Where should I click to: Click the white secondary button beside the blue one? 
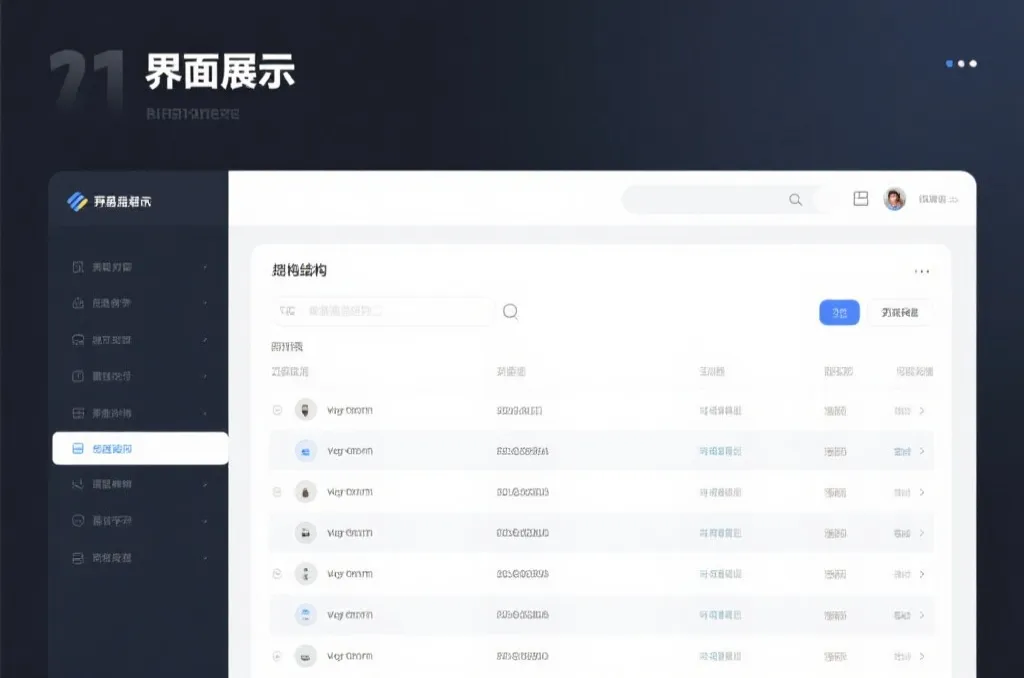click(x=901, y=312)
